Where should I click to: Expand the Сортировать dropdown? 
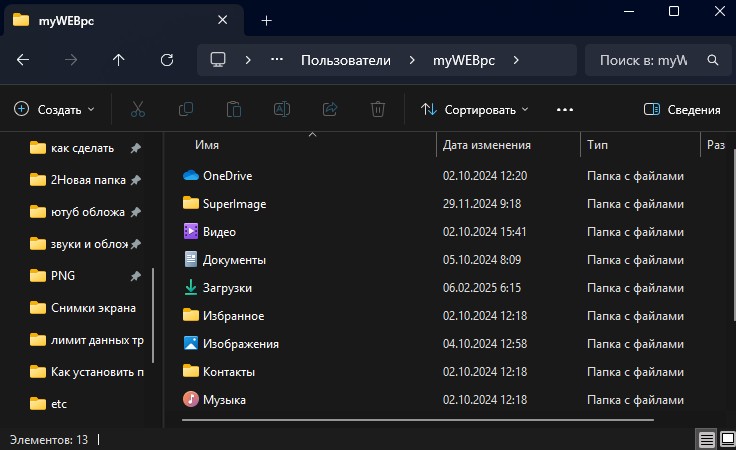(475, 110)
